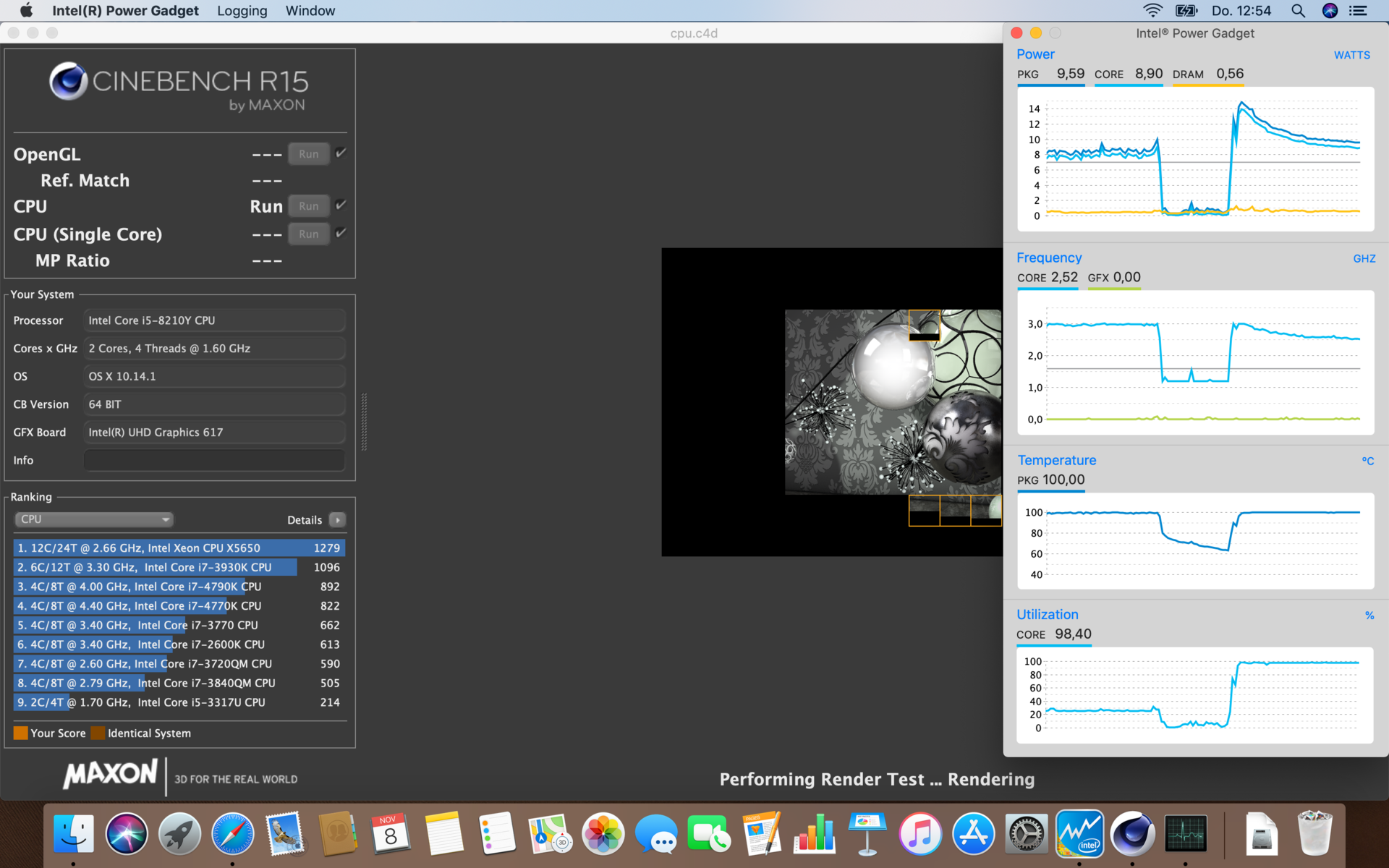Toggle the CPU (Single Core) checkbox

coord(341,233)
